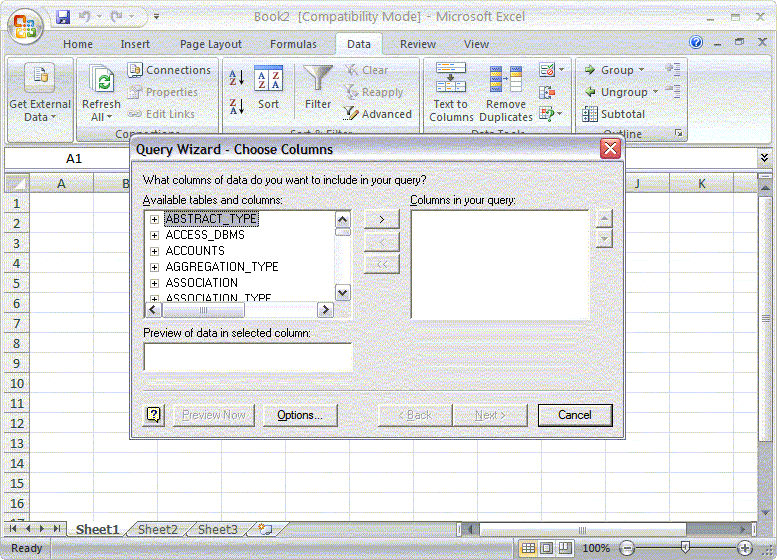This screenshot has height=560, width=777.
Task: Expand the ABSTRACT_TYPE table node
Action: click(155, 219)
